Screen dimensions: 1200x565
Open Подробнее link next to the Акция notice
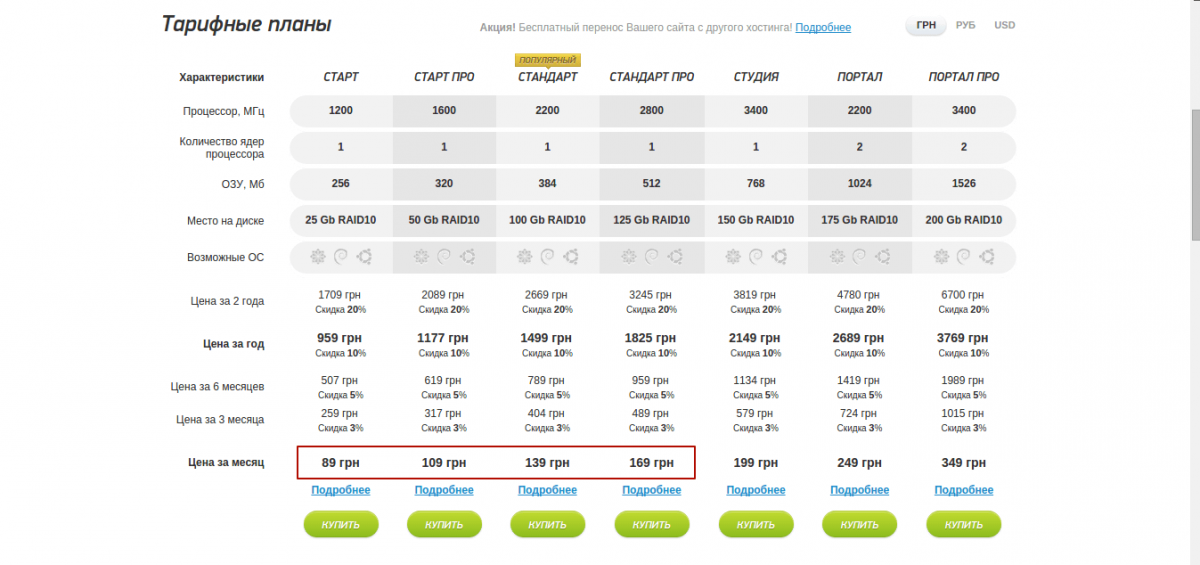823,27
